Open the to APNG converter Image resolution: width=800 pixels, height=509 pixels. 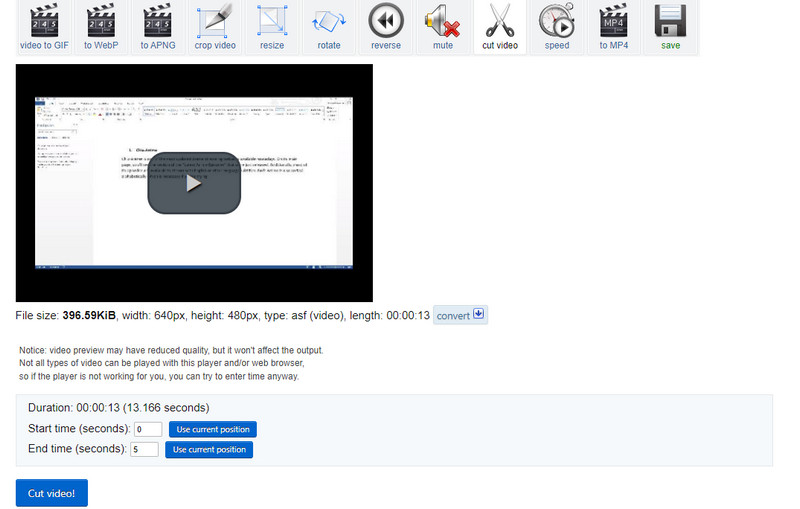click(x=156, y=27)
